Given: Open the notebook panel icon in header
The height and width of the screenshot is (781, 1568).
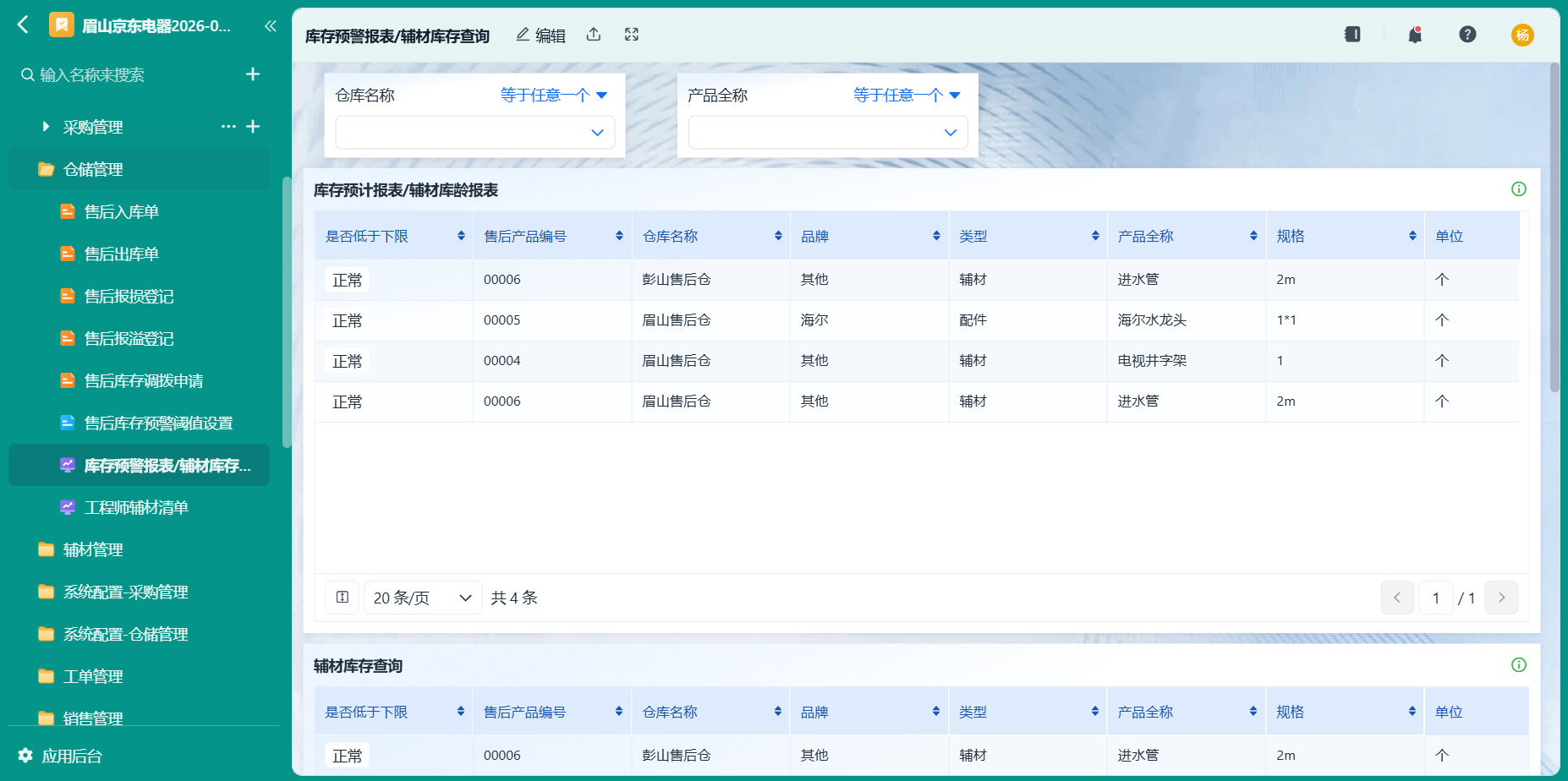Looking at the screenshot, I should 1352,35.
